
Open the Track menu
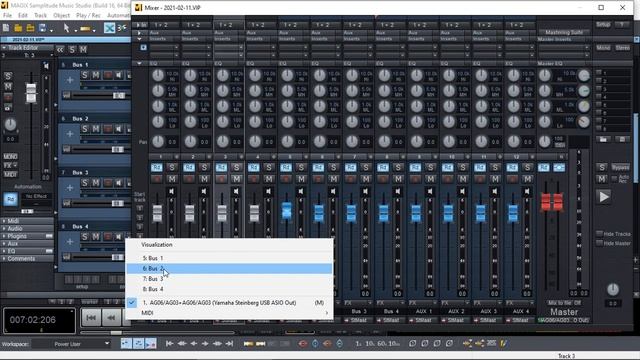[x=40, y=15]
